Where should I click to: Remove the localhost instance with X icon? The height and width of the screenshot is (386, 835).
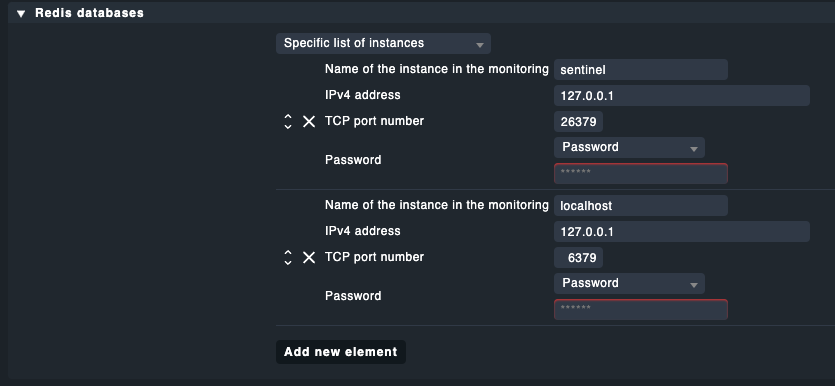tap(309, 258)
